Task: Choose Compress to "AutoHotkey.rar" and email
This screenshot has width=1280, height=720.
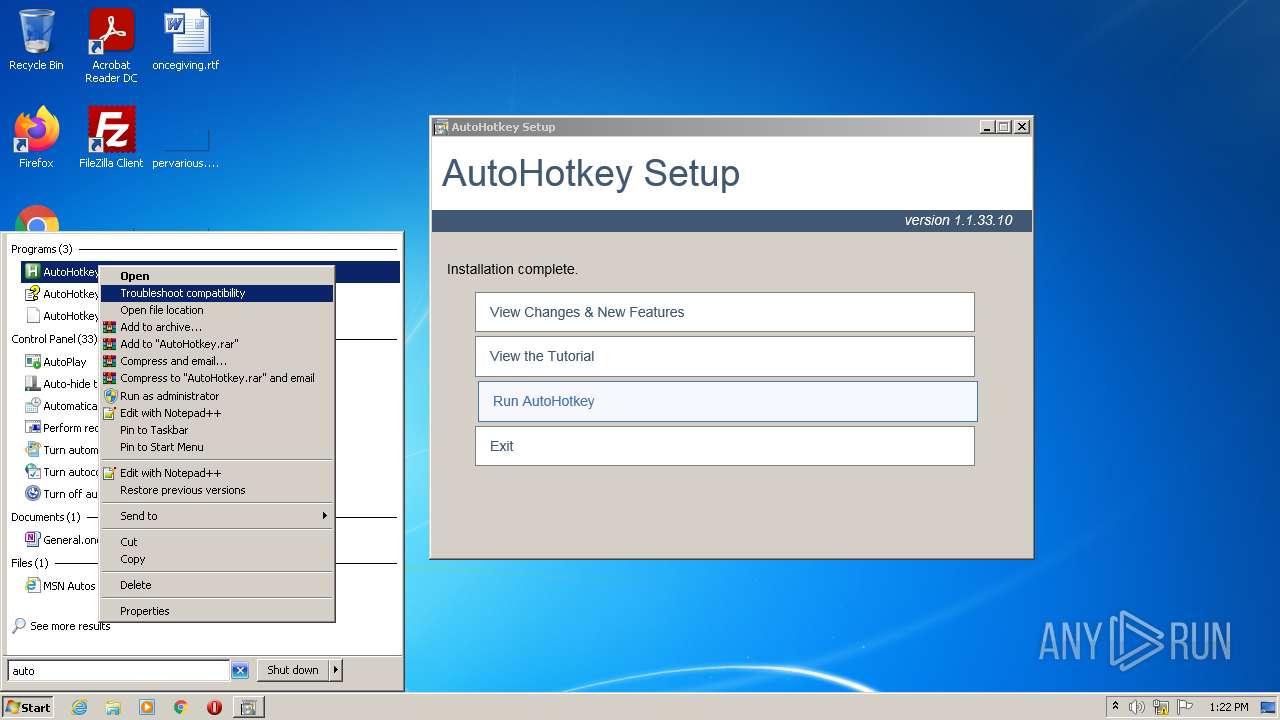Action: [x=217, y=378]
